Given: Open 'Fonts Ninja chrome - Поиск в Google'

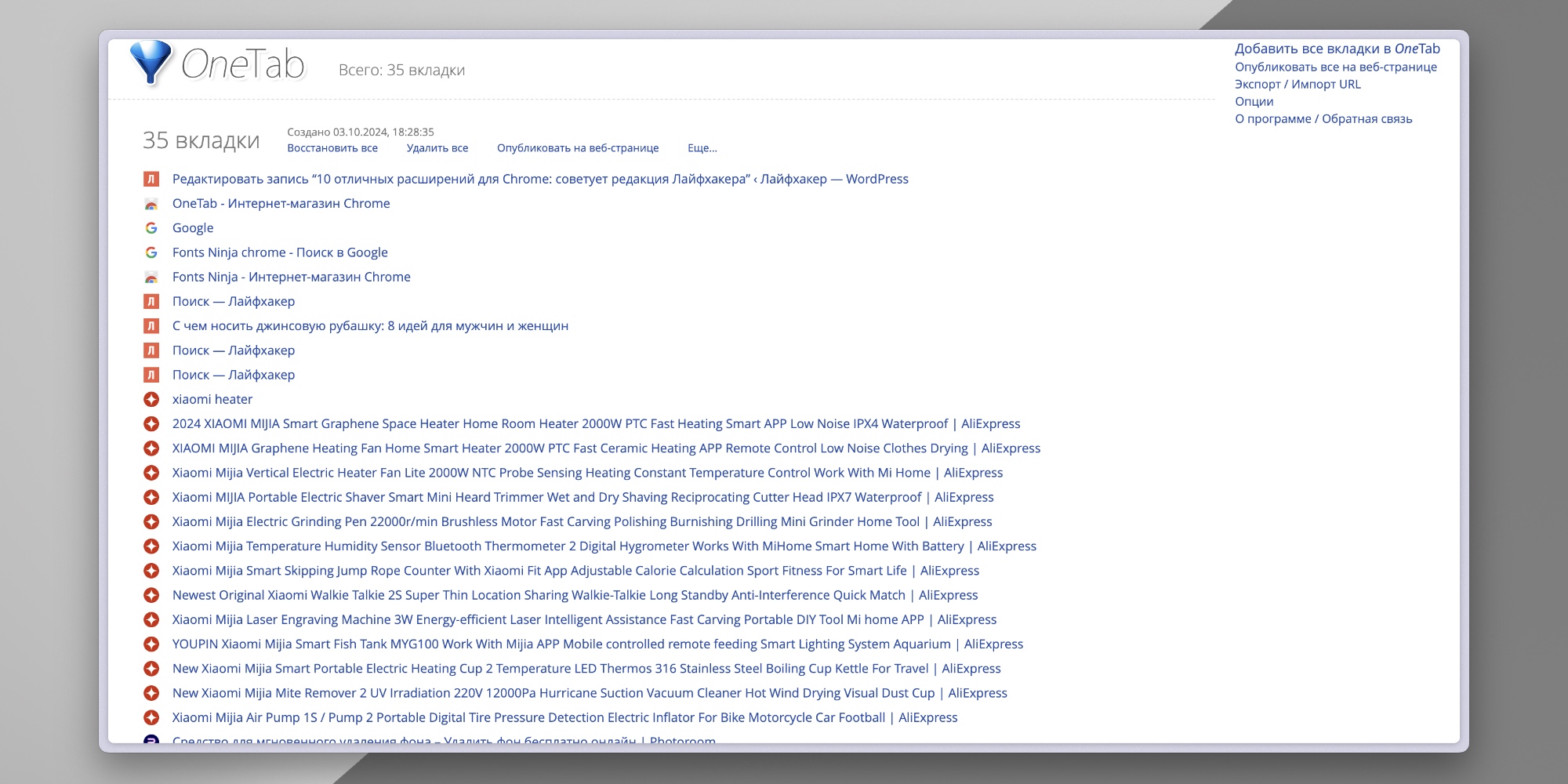Looking at the screenshot, I should click(x=280, y=252).
